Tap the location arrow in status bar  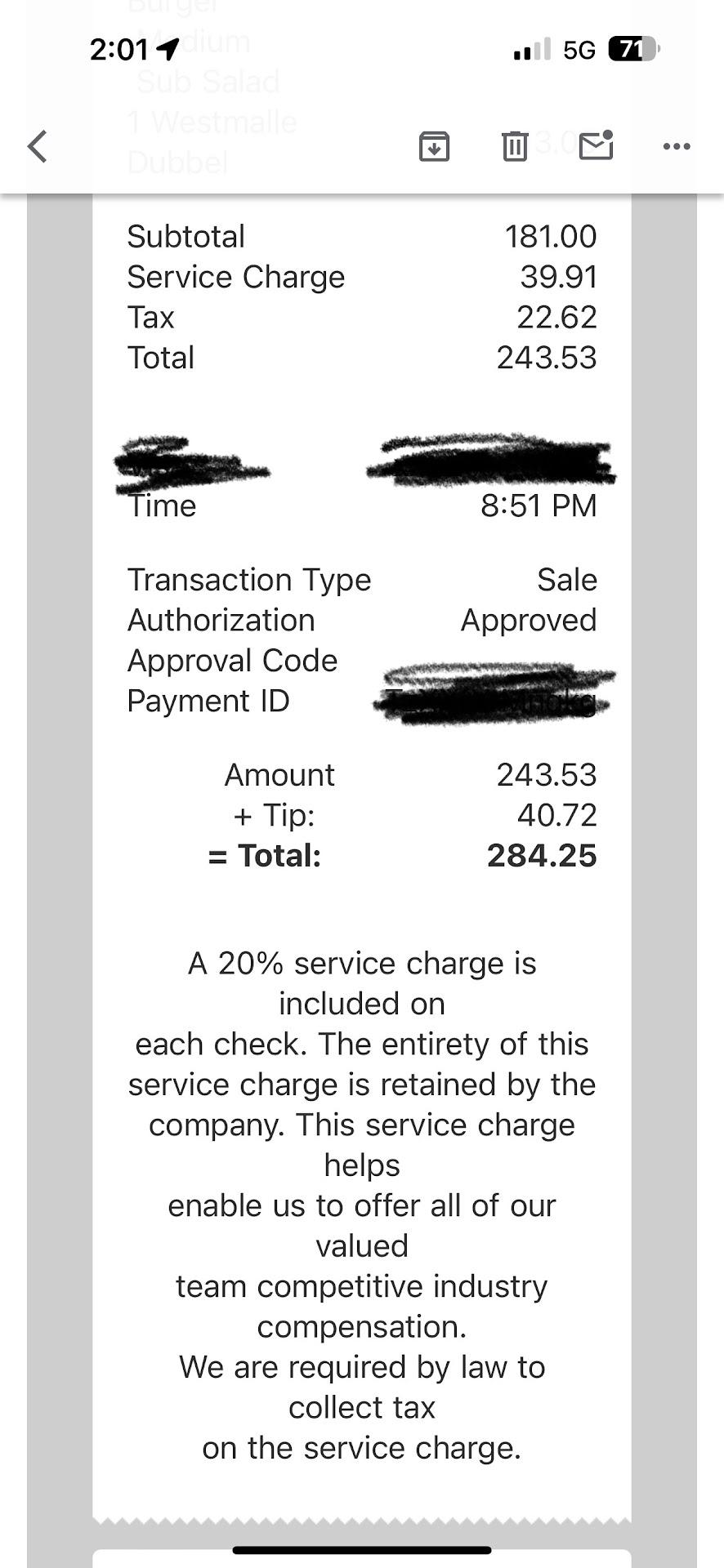[x=168, y=50]
